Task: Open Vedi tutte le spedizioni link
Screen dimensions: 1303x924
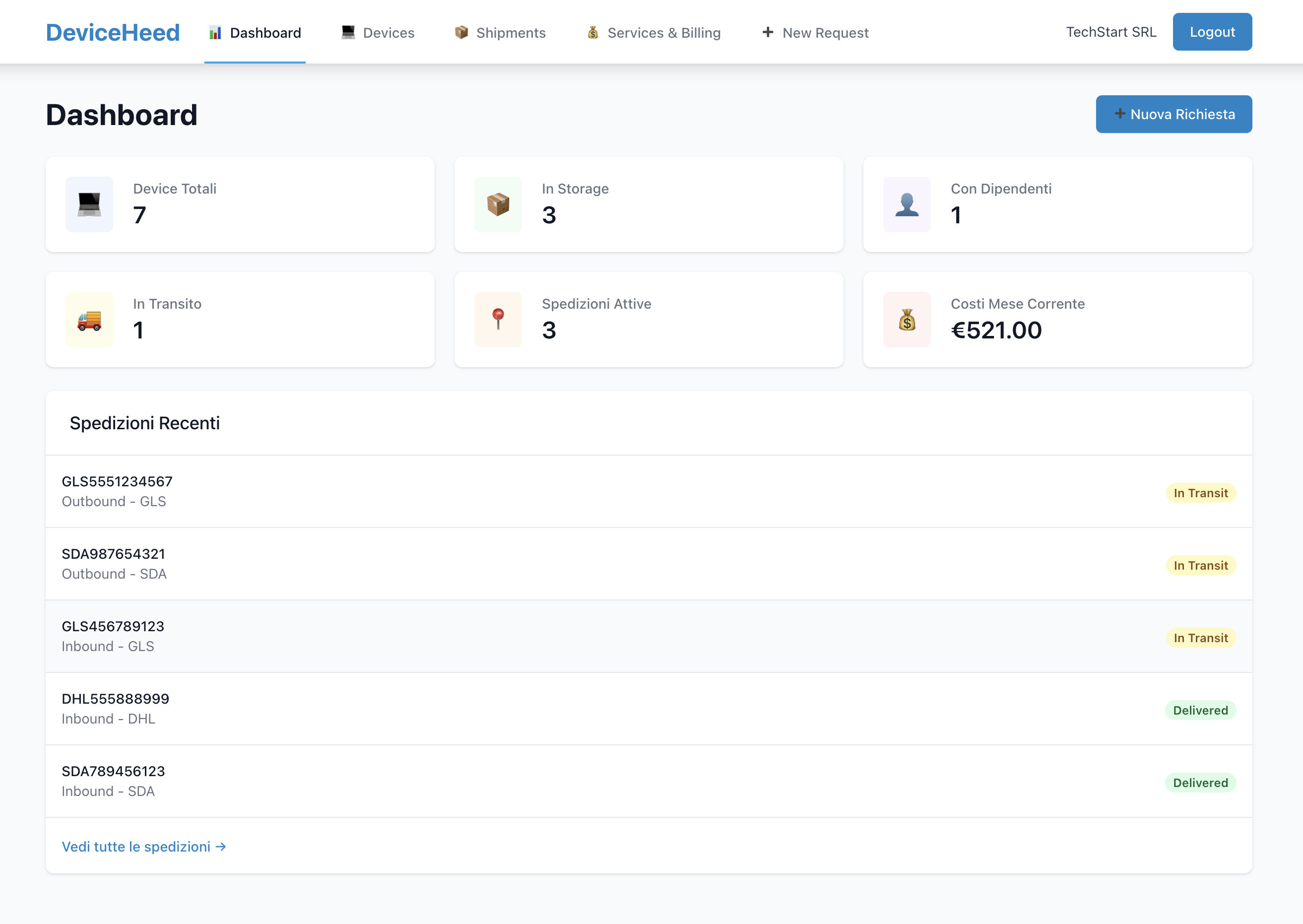Action: coord(144,847)
